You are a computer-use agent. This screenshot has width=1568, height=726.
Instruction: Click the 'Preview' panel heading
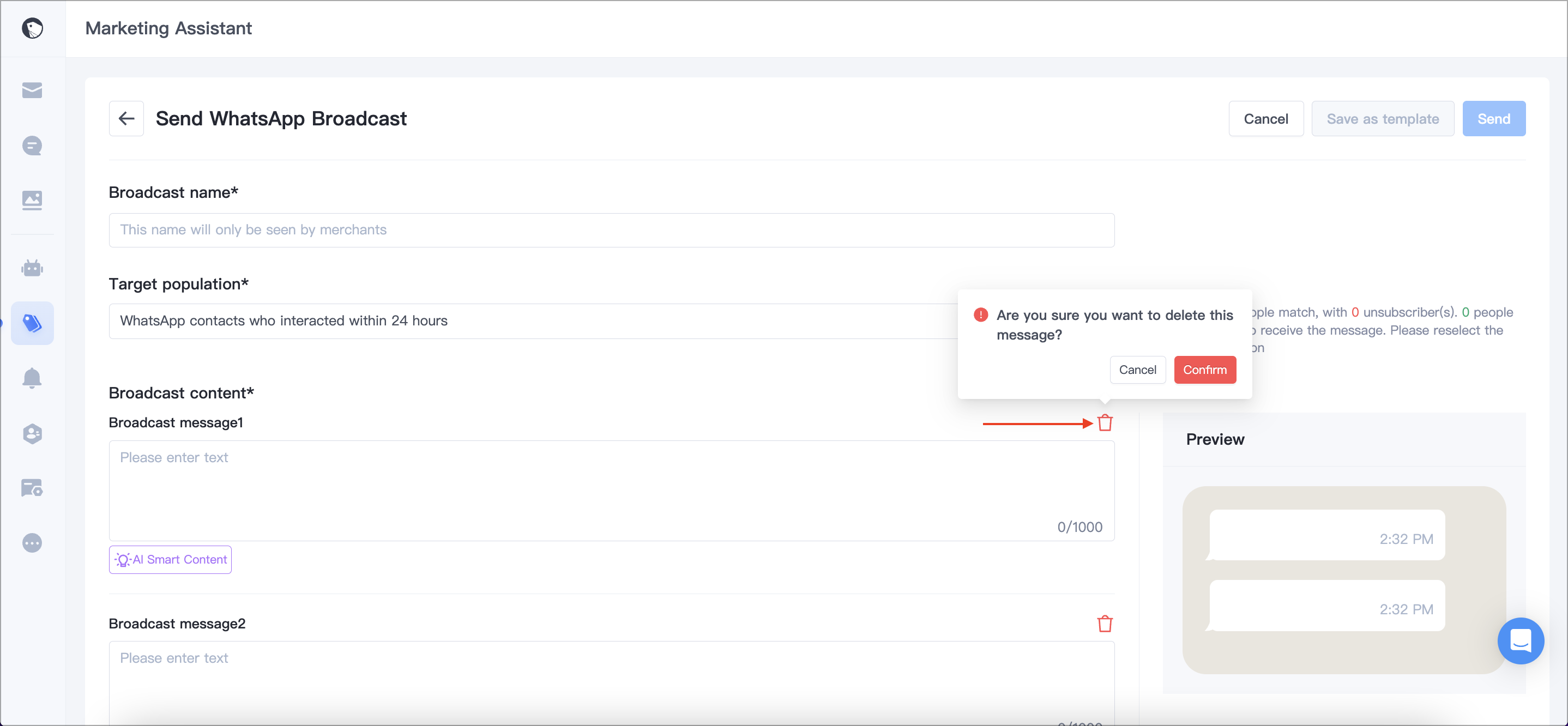pos(1215,439)
